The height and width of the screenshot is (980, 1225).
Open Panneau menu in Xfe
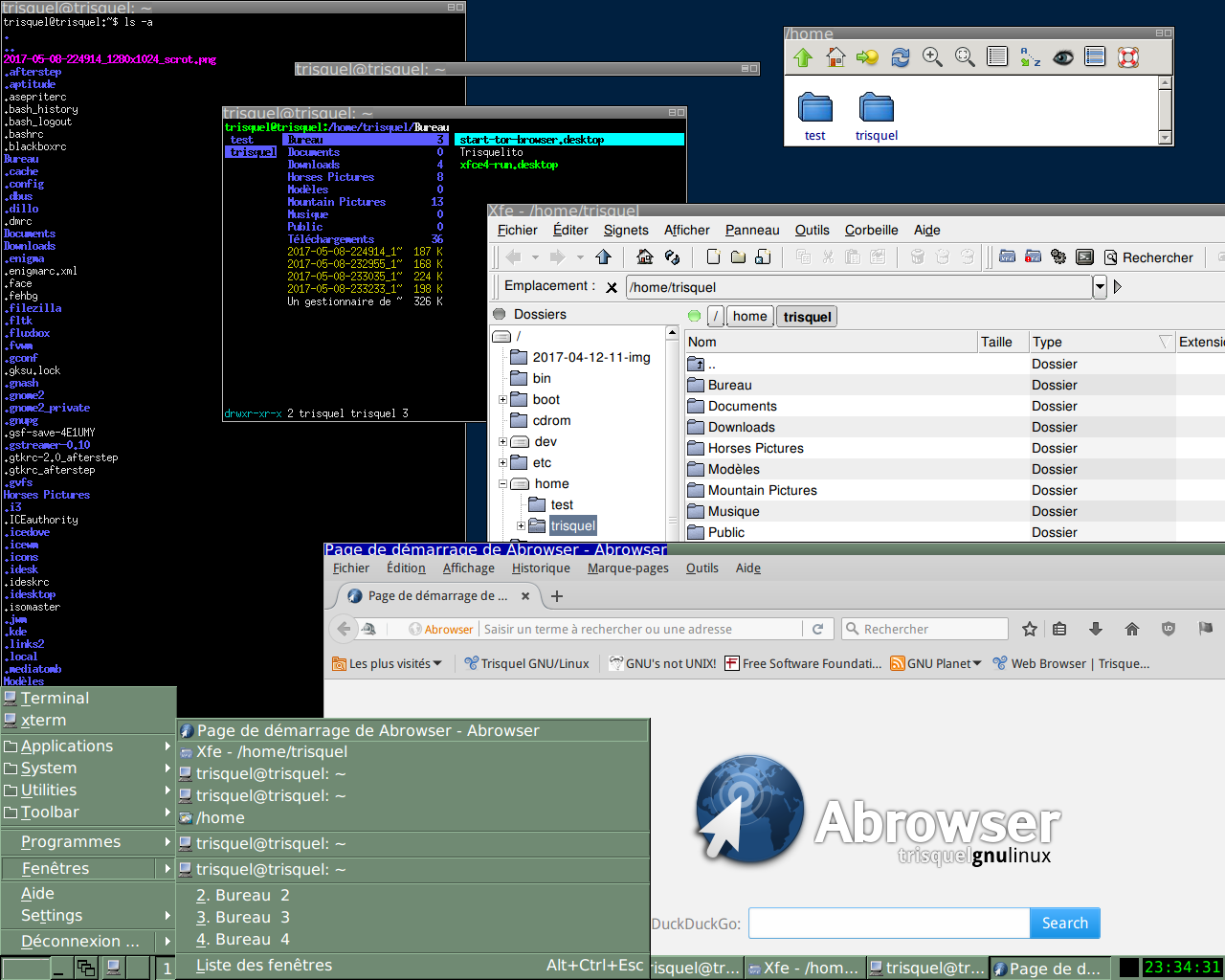(752, 230)
